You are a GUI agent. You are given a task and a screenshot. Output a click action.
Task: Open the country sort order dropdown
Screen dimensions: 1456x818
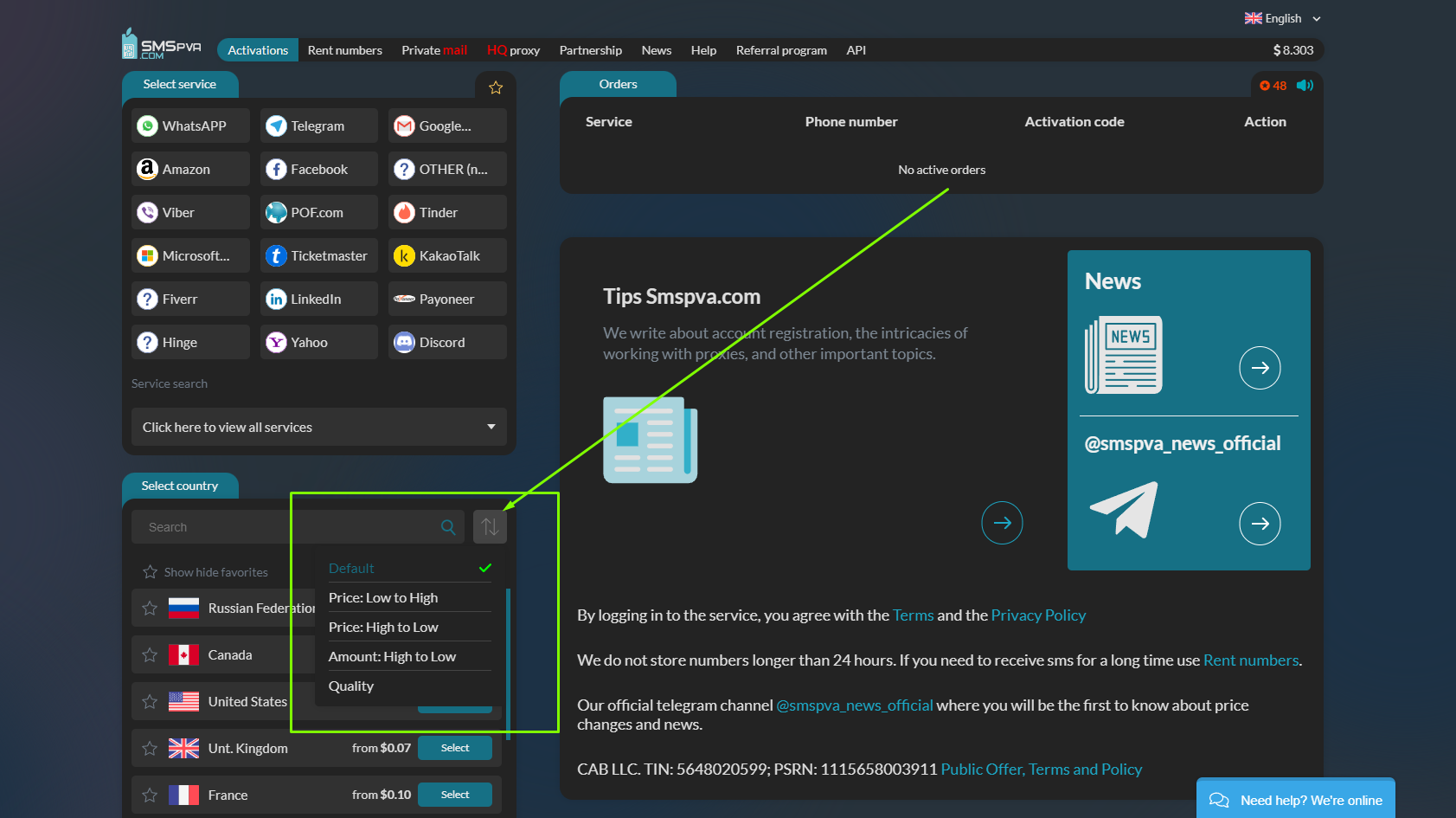point(490,526)
